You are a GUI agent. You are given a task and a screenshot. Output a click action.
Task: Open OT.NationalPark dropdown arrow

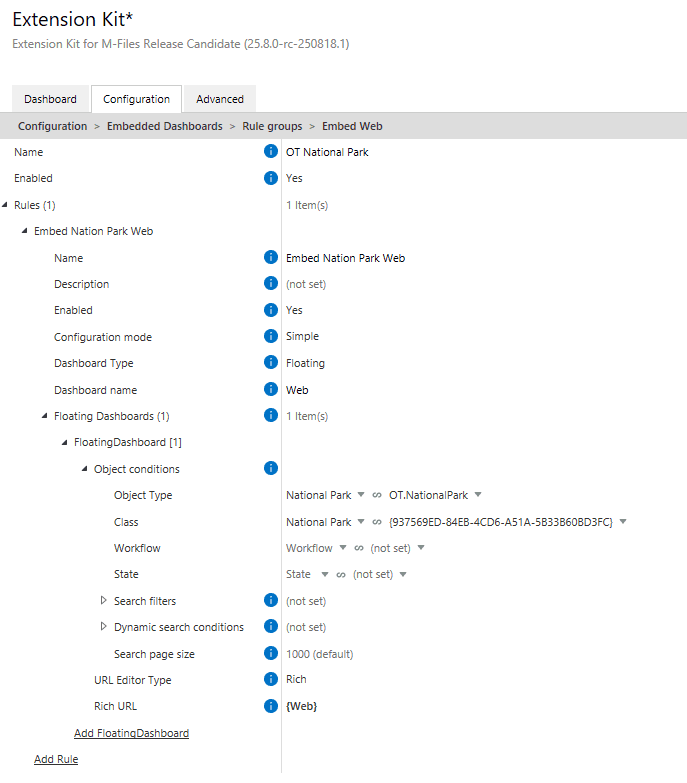coord(478,495)
